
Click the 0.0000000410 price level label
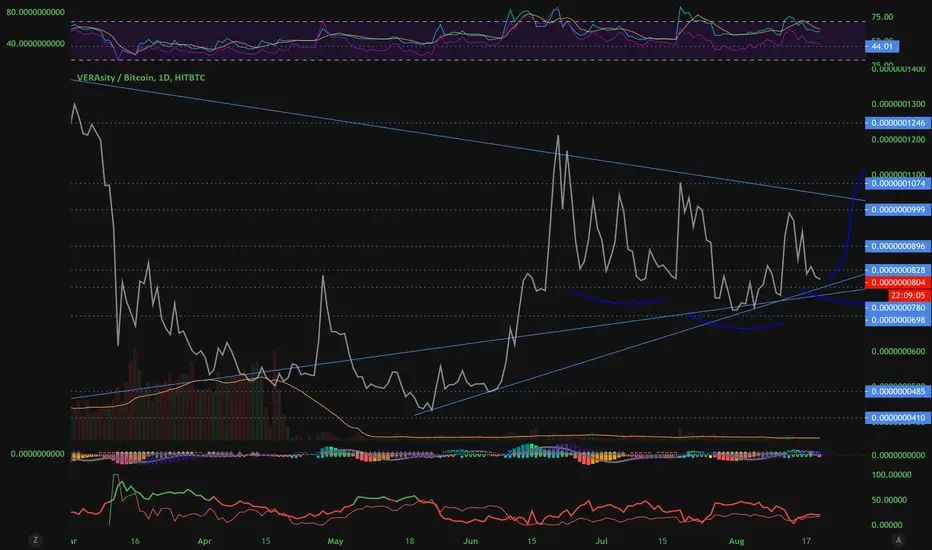[x=898, y=418]
